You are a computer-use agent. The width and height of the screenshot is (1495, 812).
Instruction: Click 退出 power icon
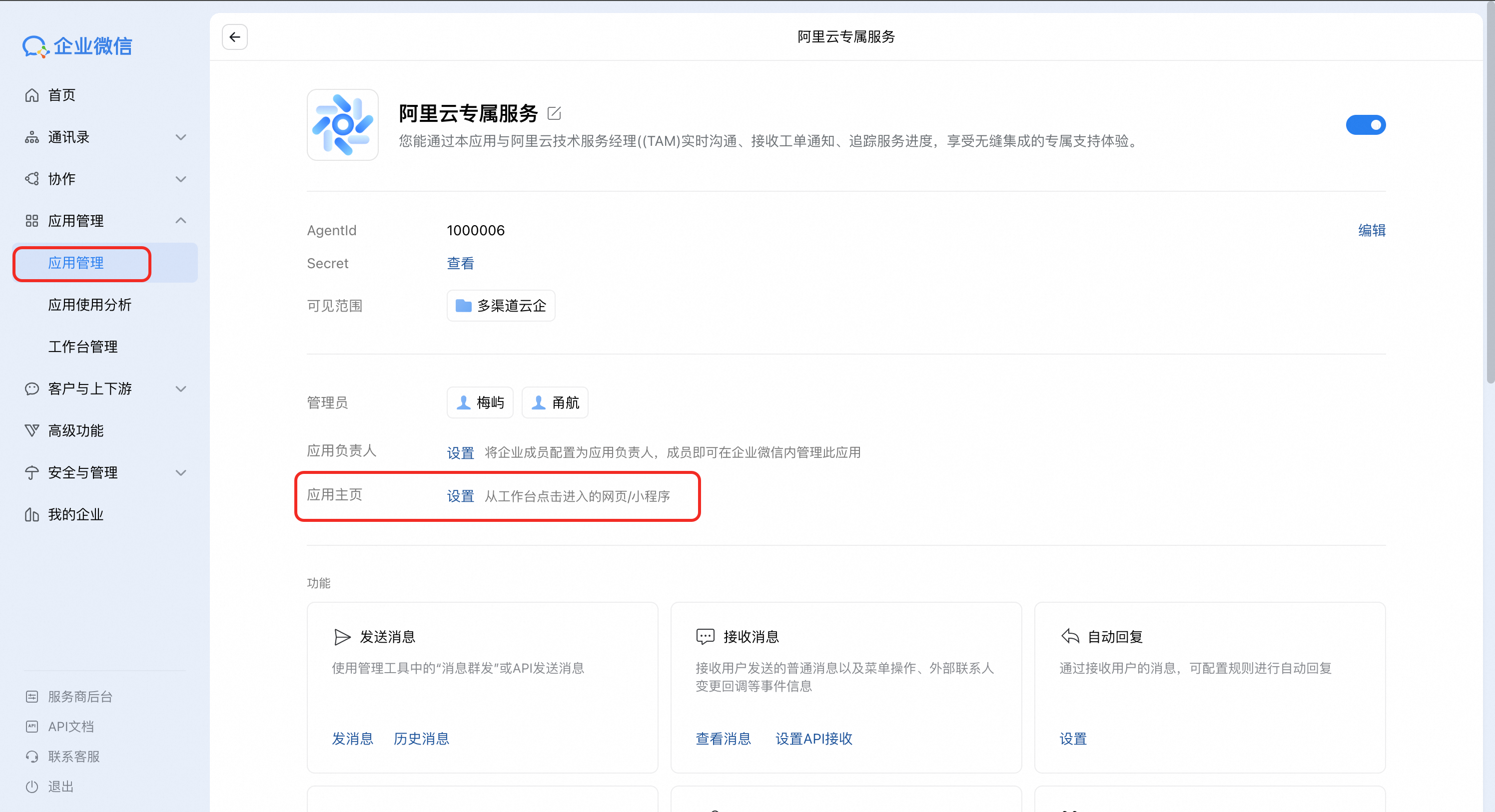coord(32,787)
